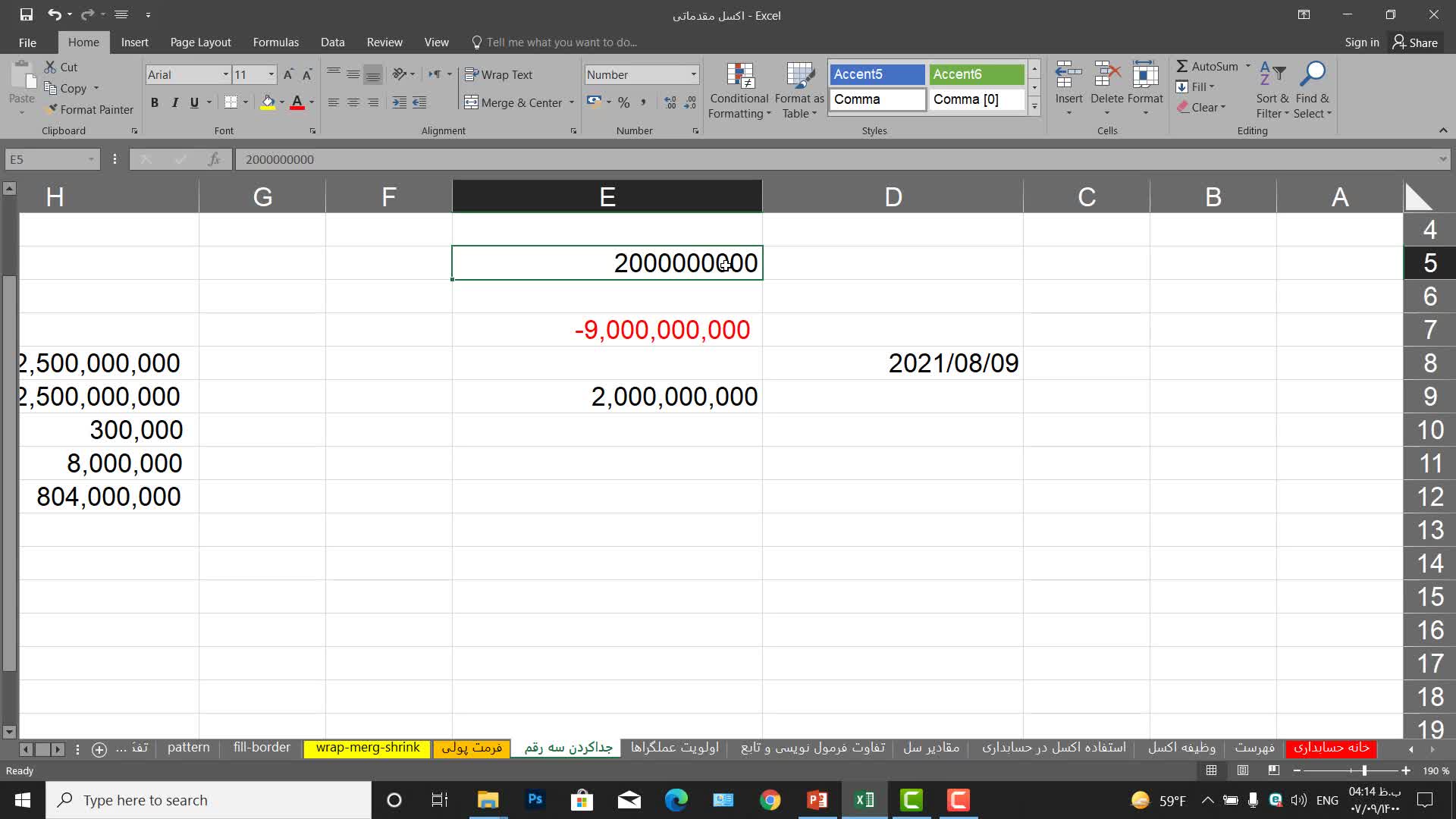Toggle Bold formatting
Viewport: 1456px width, 819px height.
(155, 102)
